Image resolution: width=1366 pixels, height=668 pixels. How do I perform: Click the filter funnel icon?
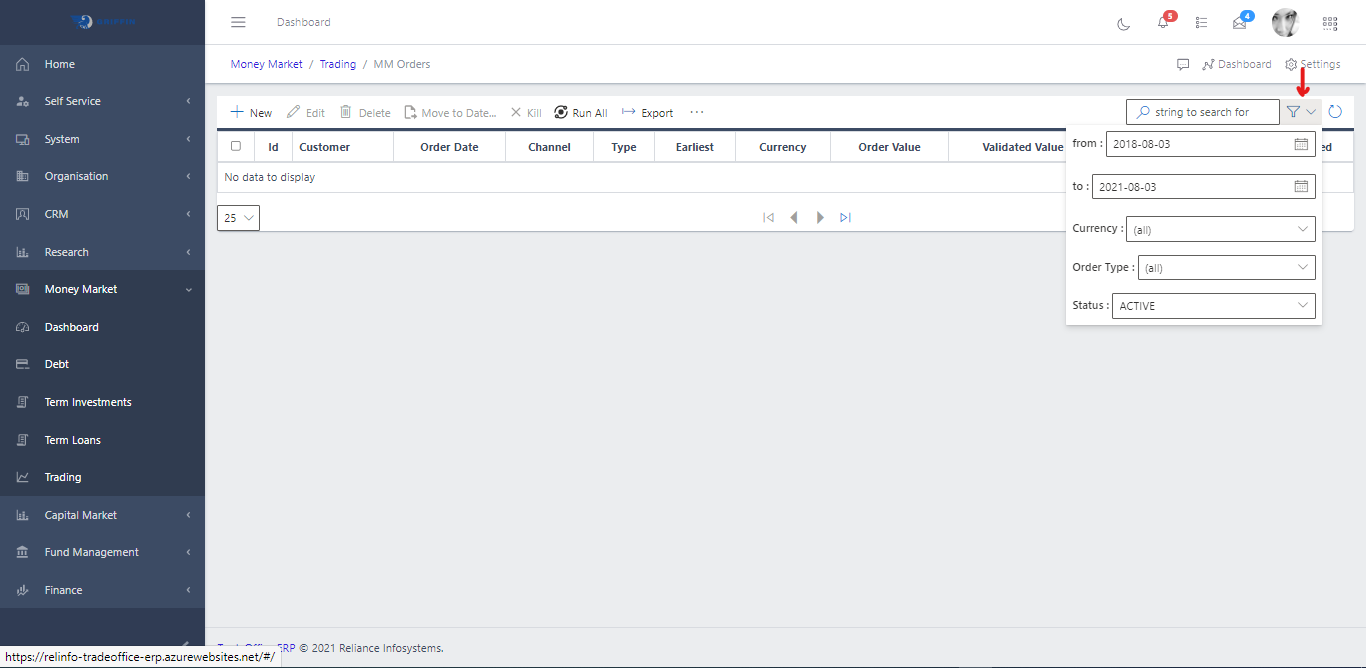(1293, 112)
